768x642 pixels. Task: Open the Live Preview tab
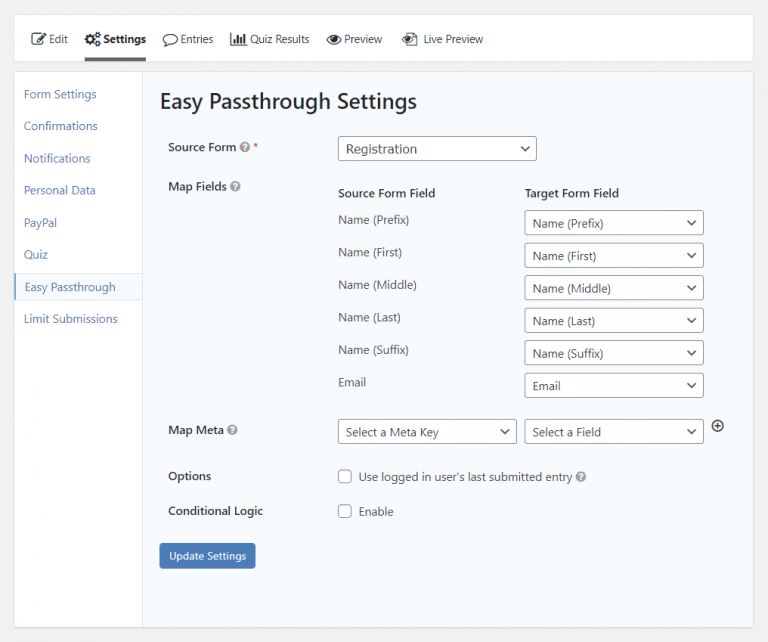pos(442,39)
